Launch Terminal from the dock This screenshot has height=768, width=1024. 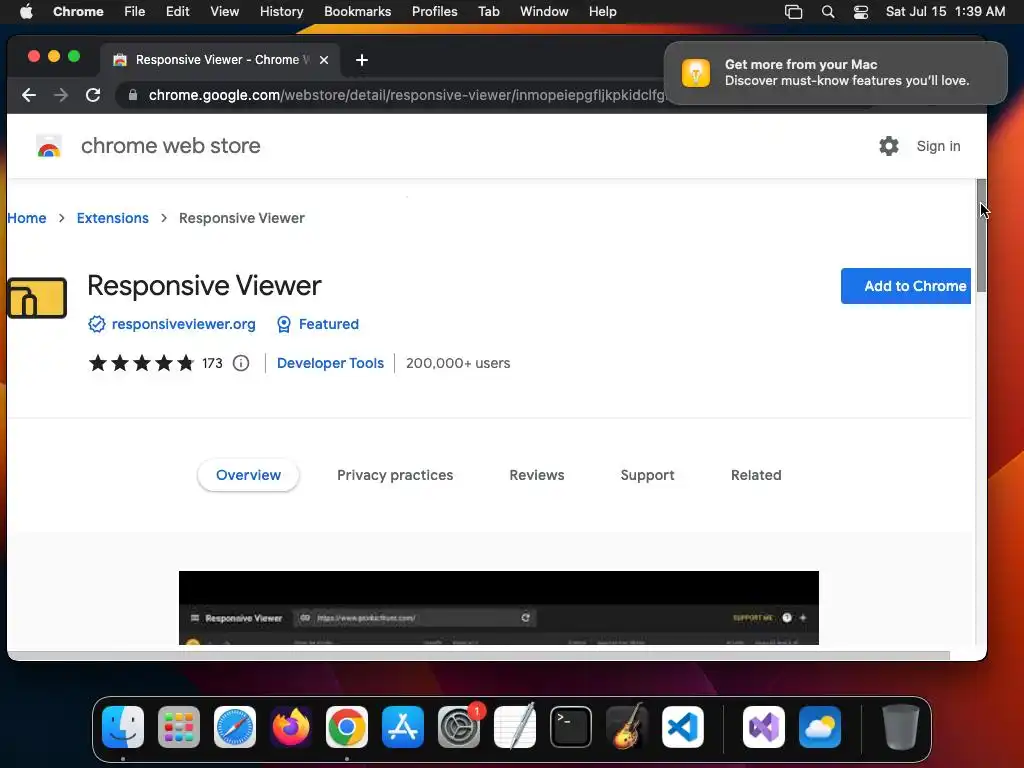coord(571,727)
